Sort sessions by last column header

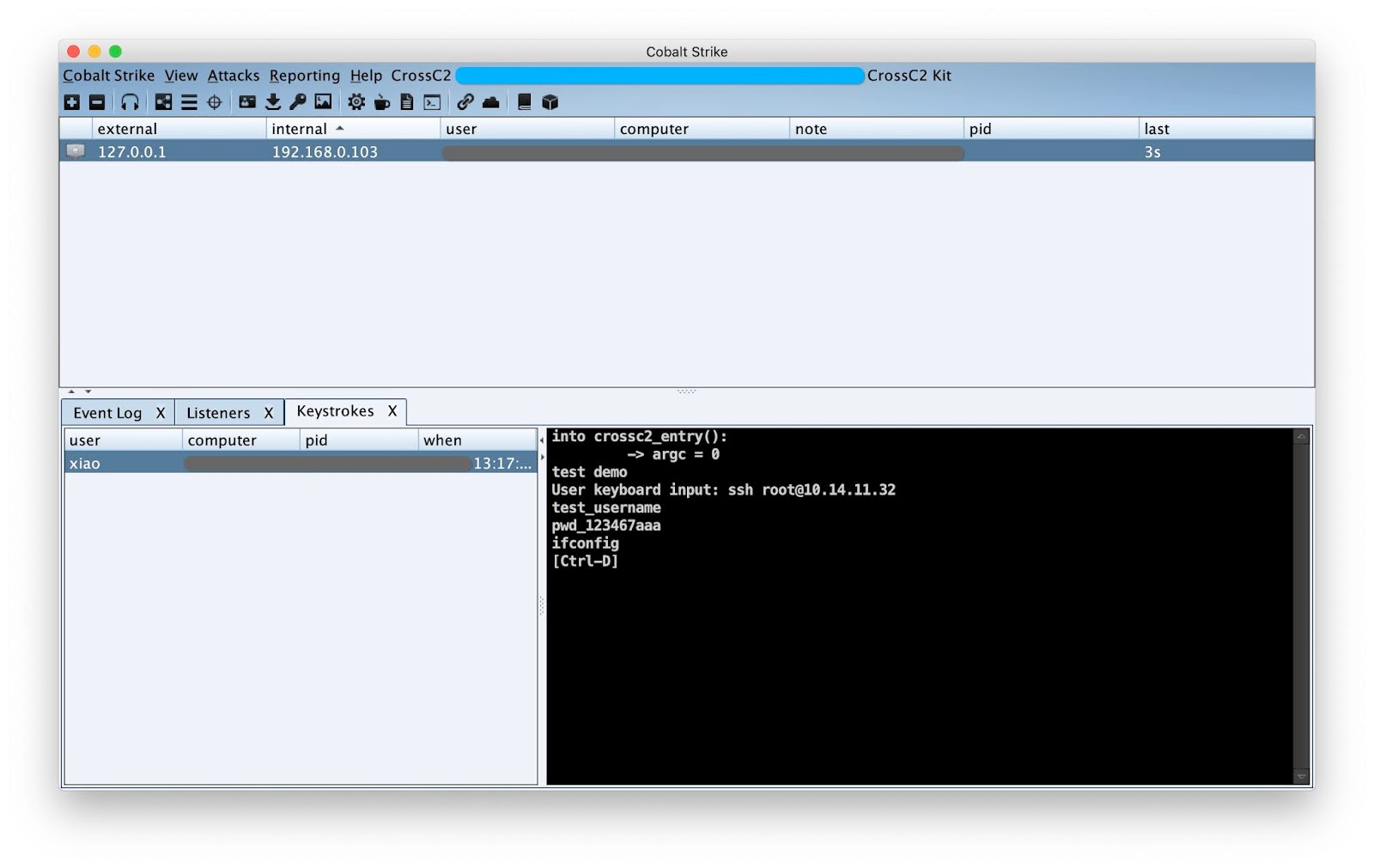click(1226, 129)
